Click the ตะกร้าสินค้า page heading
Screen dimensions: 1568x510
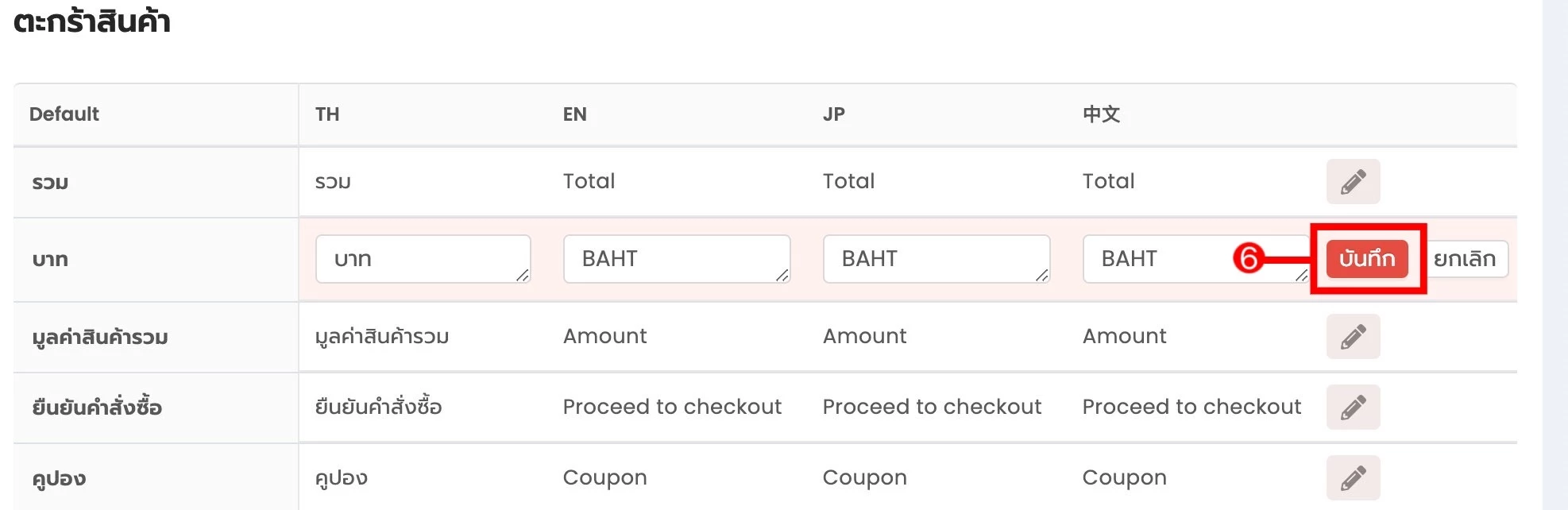[92, 21]
